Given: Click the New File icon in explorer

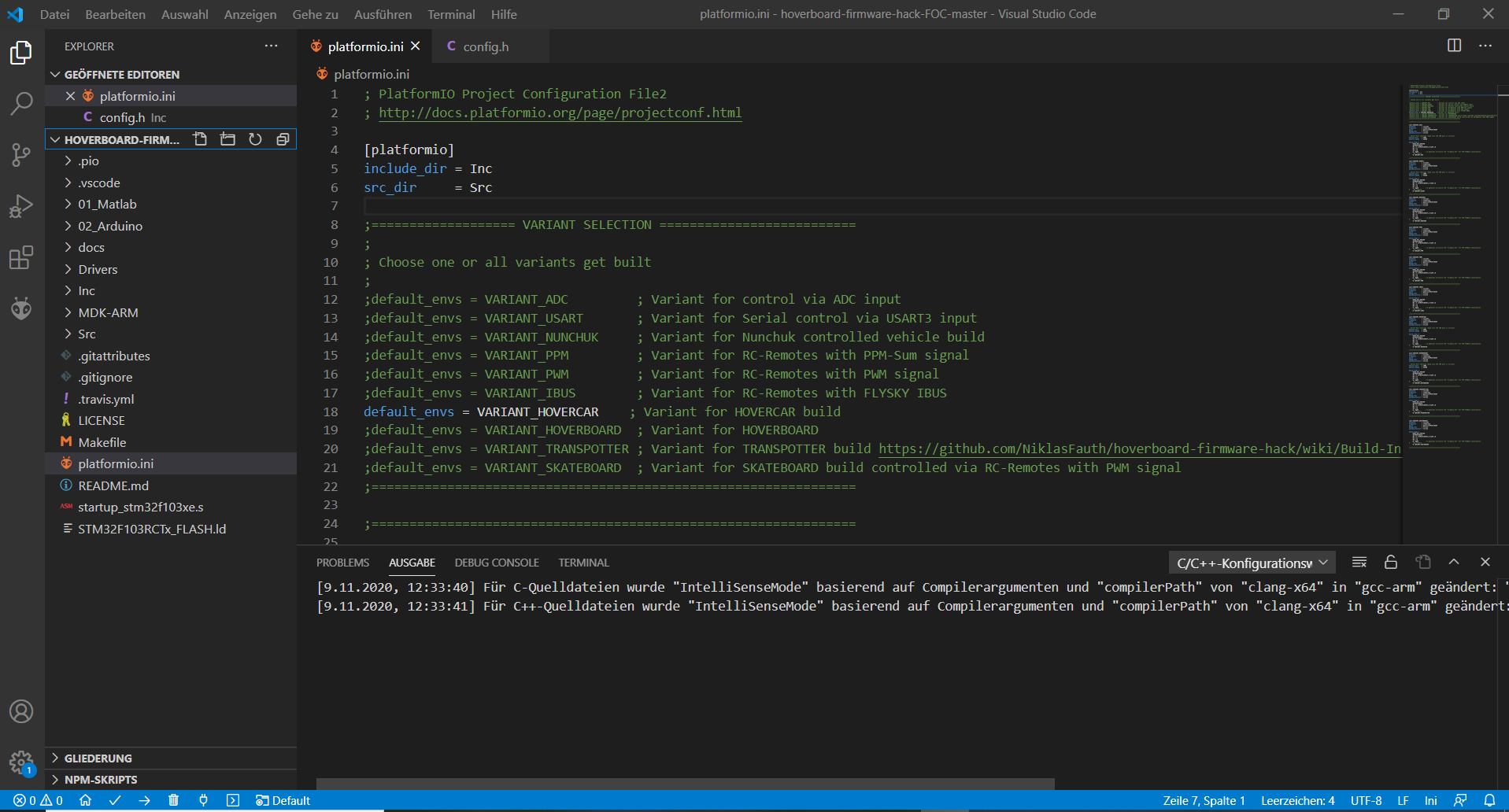Looking at the screenshot, I should tap(200, 139).
